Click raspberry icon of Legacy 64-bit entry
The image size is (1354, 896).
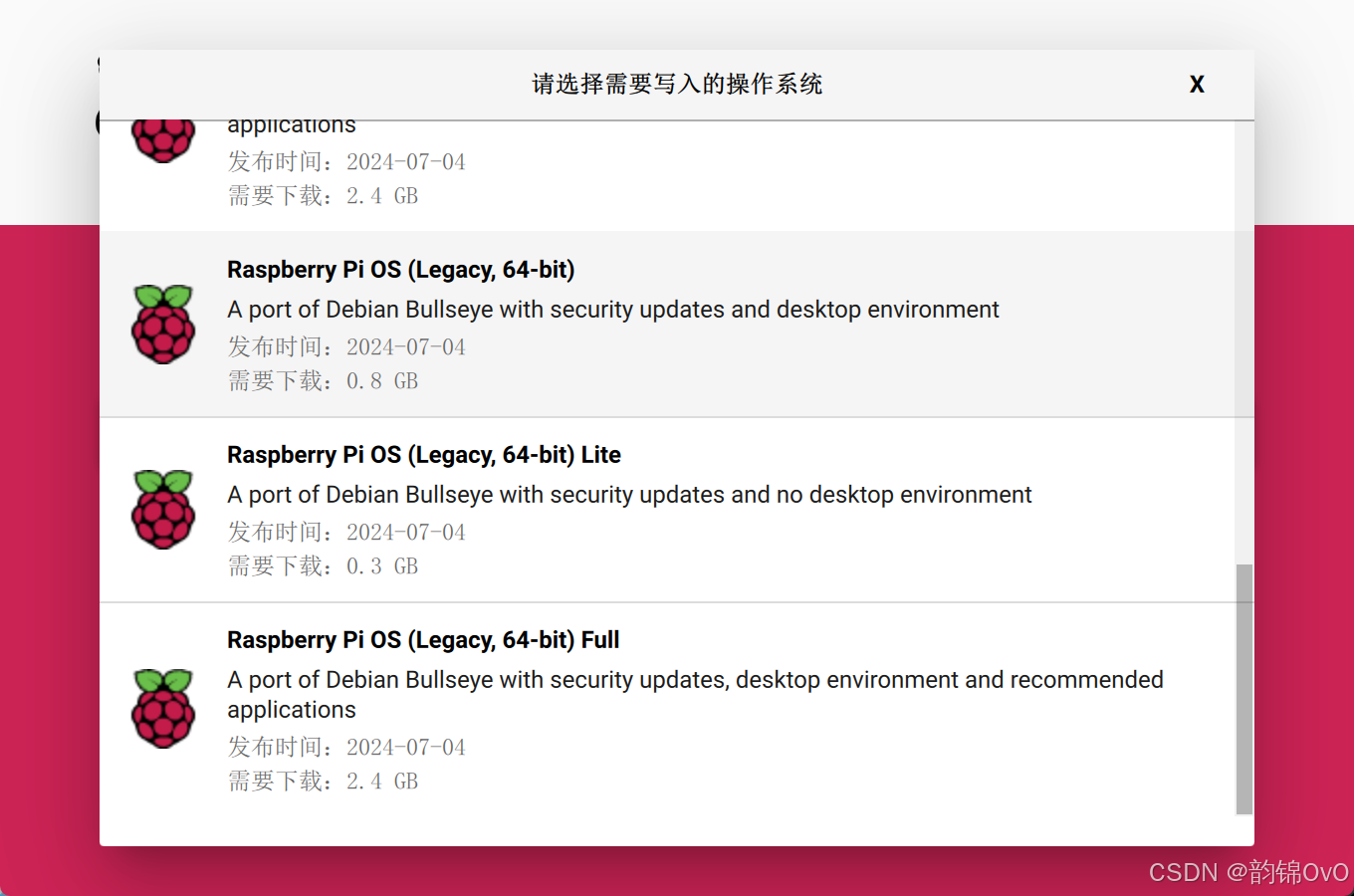click(163, 325)
